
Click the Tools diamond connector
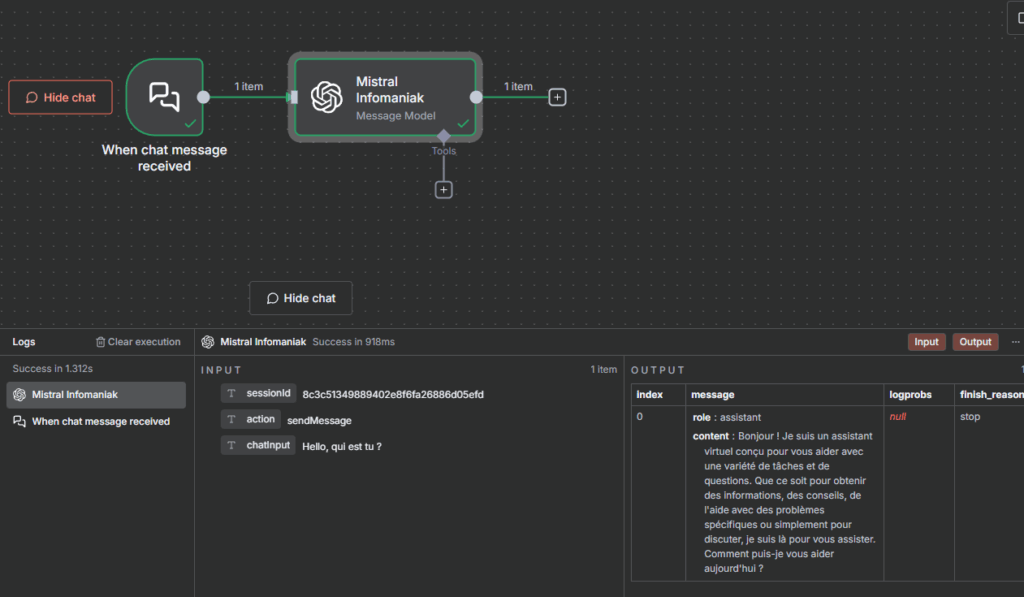(x=444, y=136)
